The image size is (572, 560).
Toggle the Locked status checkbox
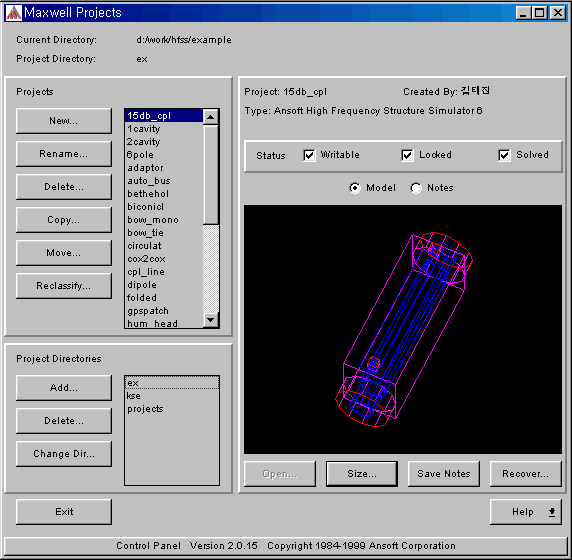(x=407, y=155)
